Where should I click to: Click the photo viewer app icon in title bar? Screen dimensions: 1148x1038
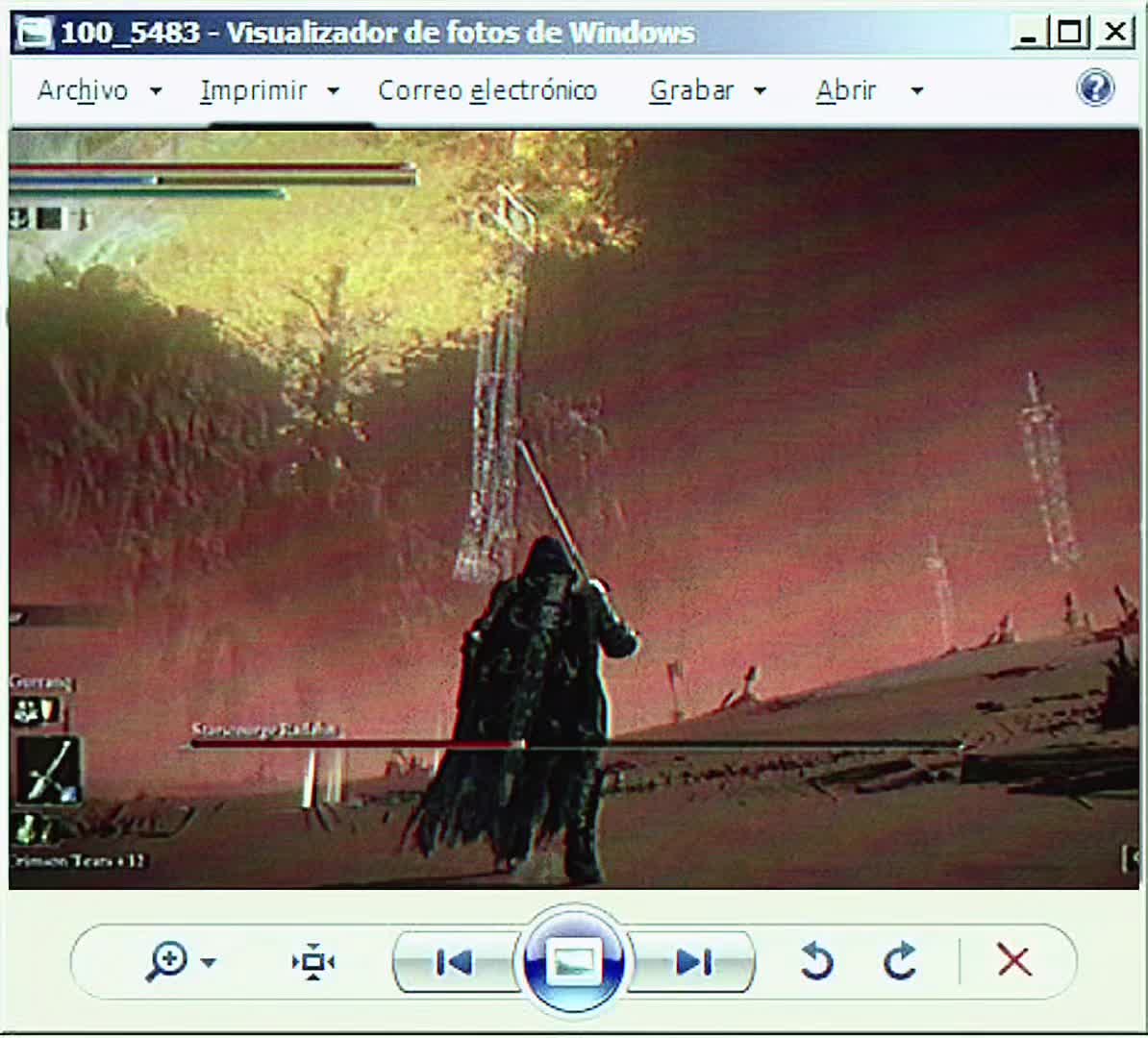coord(35,33)
